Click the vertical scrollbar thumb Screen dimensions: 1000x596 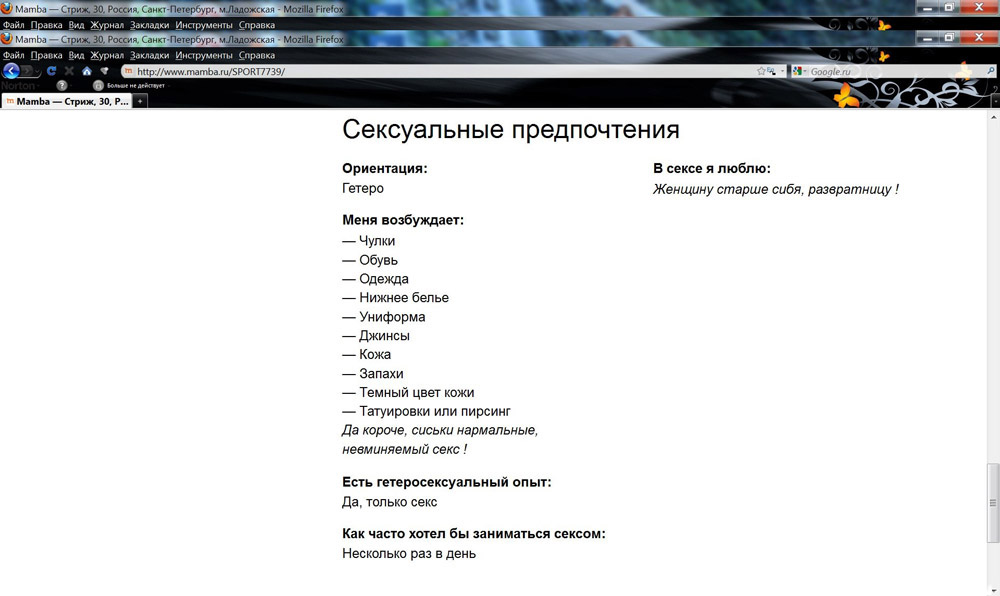pyautogui.click(x=993, y=488)
